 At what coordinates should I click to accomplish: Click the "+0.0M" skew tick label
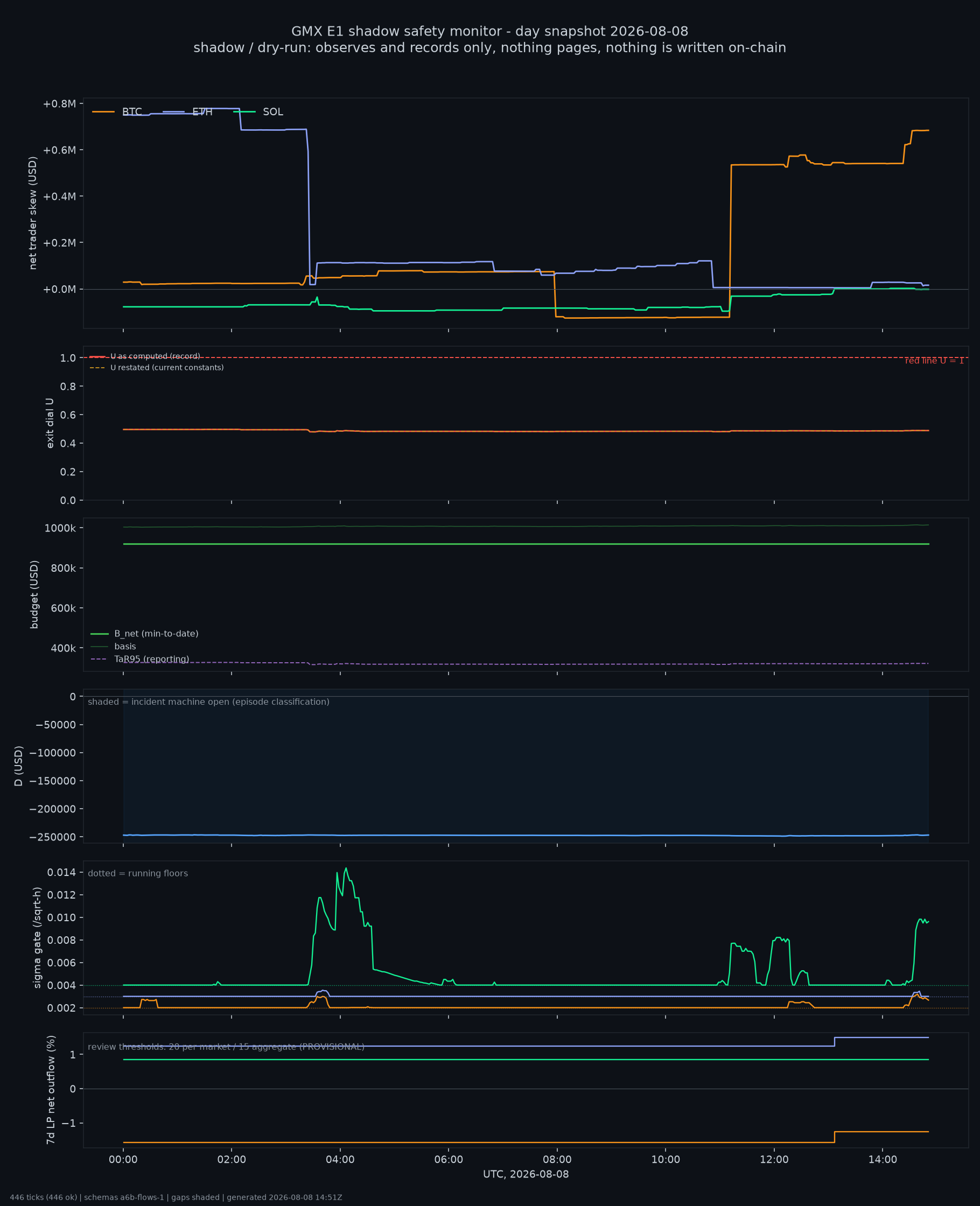pyautogui.click(x=59, y=290)
